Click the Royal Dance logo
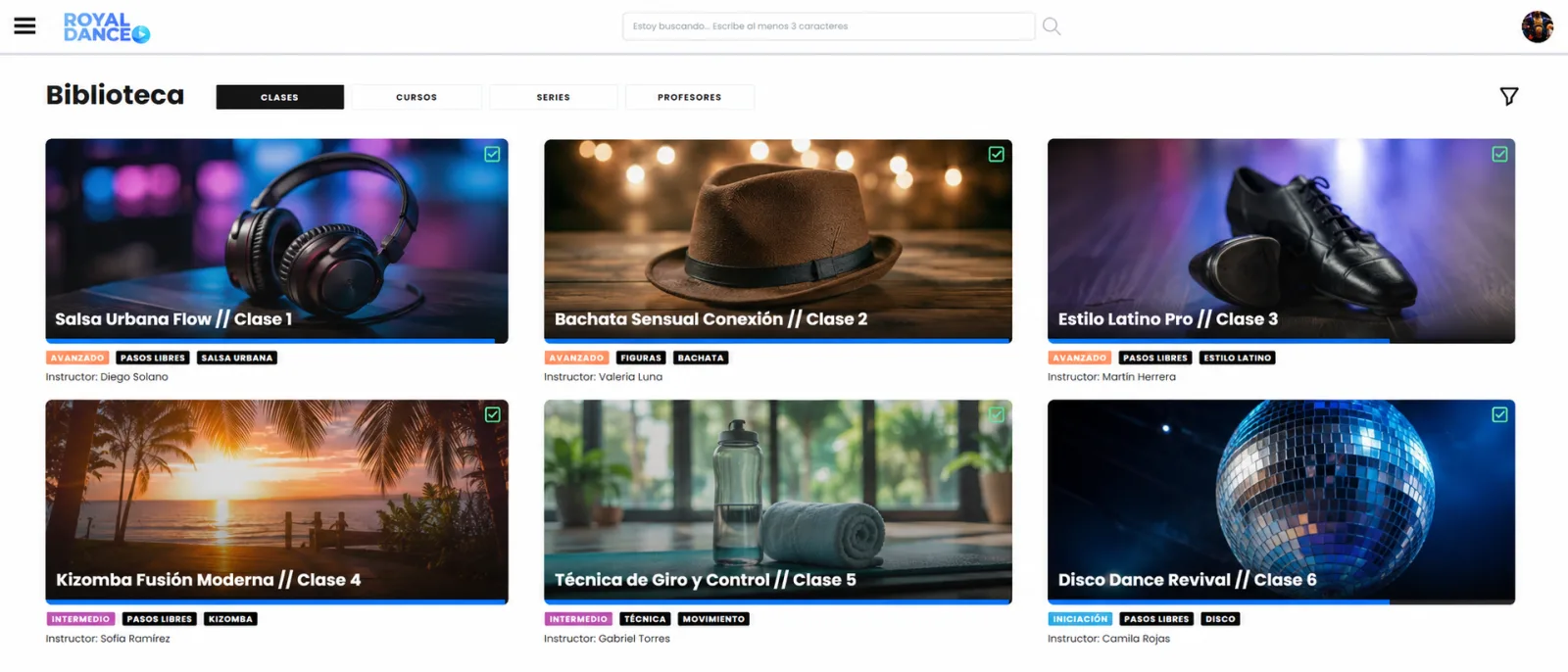This screenshot has width=1568, height=672. (x=107, y=27)
